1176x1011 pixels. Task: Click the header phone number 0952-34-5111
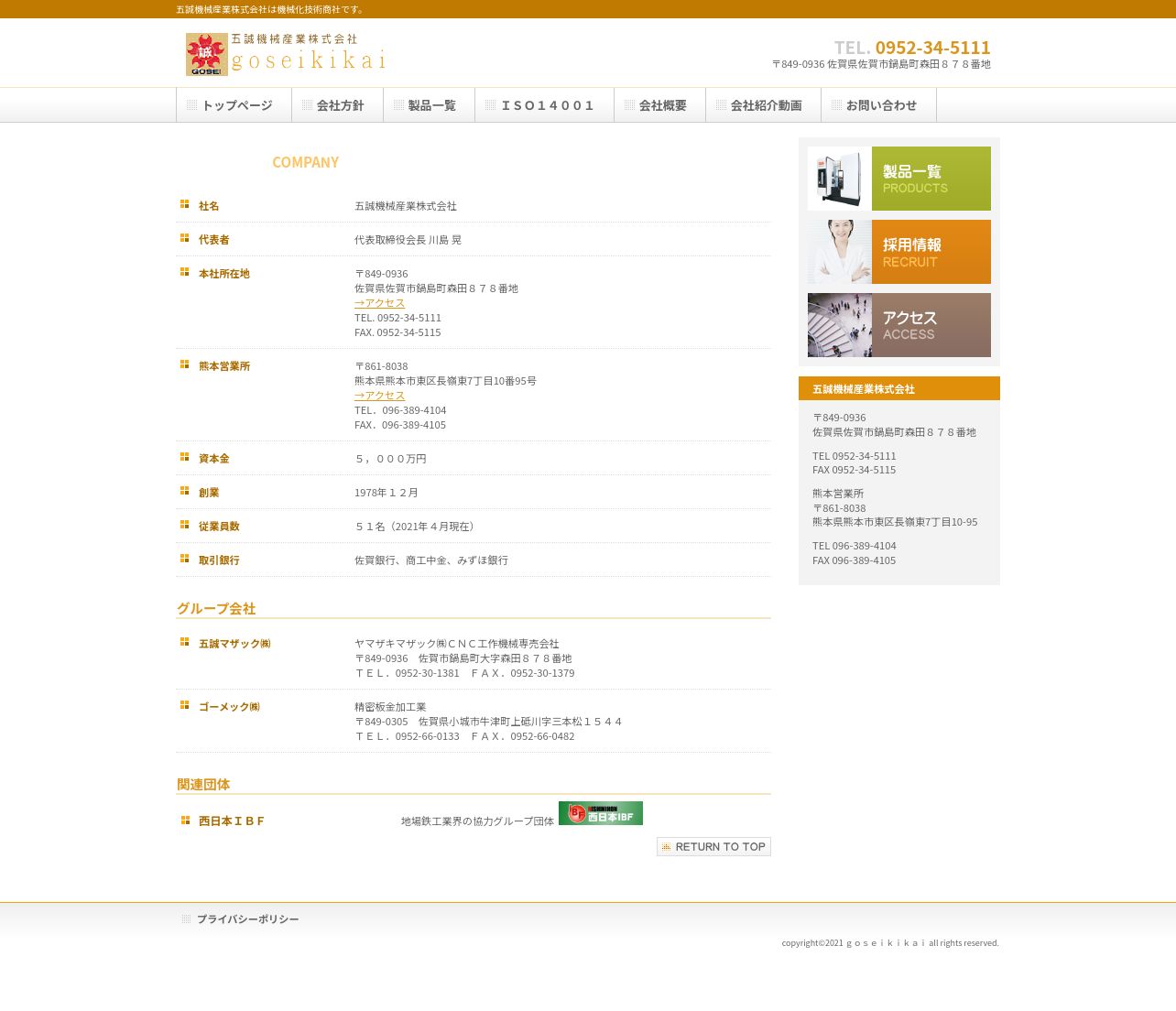pos(932,48)
